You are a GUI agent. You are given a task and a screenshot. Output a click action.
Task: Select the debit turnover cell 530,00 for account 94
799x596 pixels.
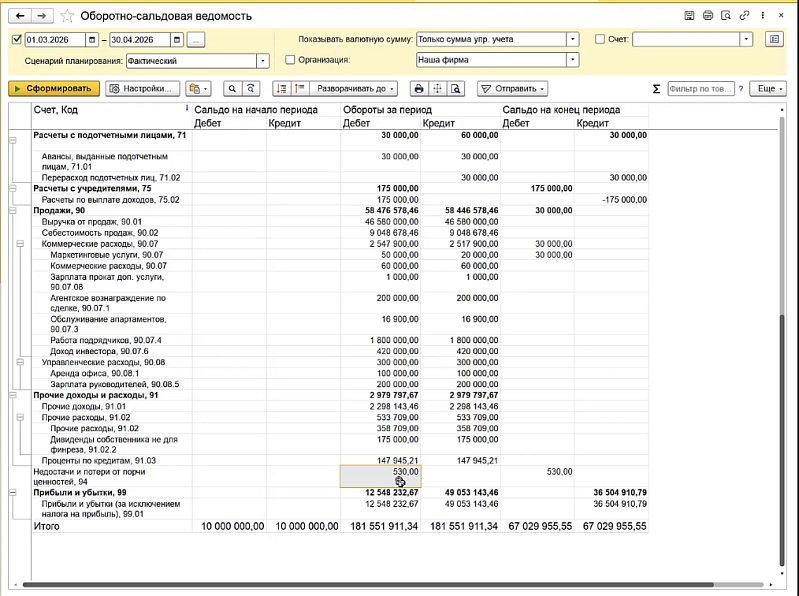click(380, 477)
